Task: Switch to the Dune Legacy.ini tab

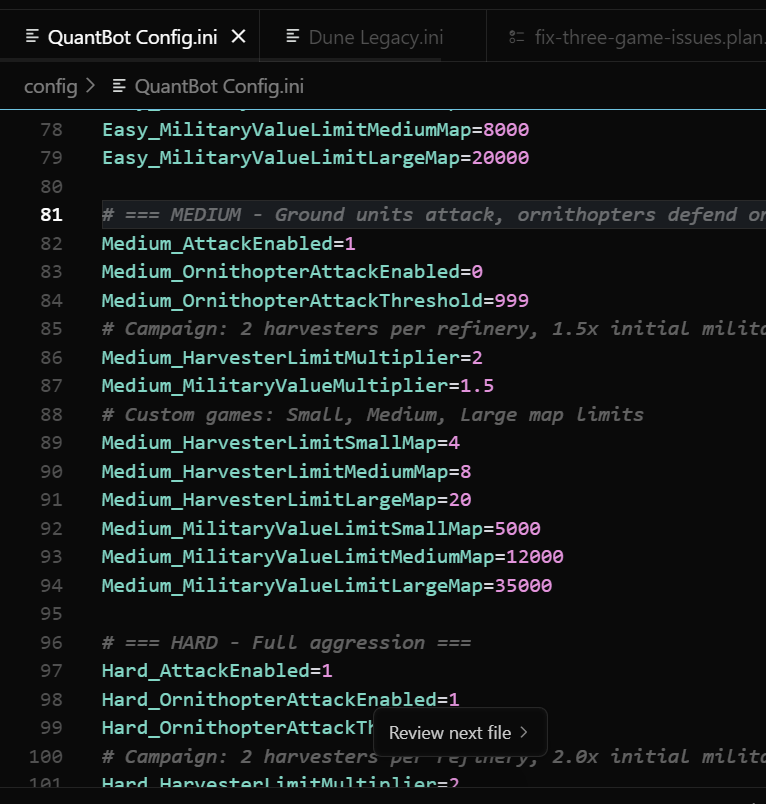Action: coord(375,37)
